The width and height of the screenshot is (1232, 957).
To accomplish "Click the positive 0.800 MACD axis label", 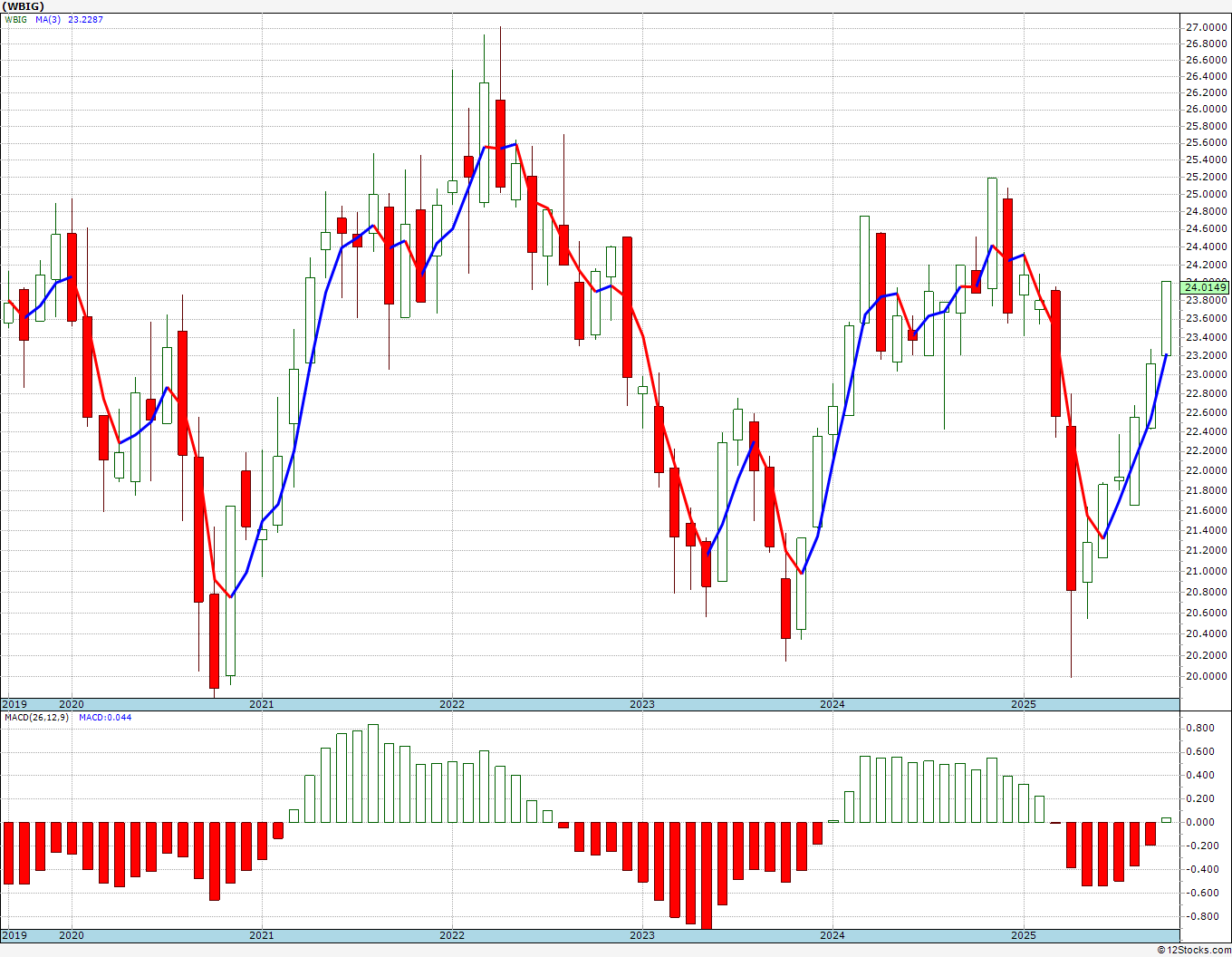I will [1200, 728].
